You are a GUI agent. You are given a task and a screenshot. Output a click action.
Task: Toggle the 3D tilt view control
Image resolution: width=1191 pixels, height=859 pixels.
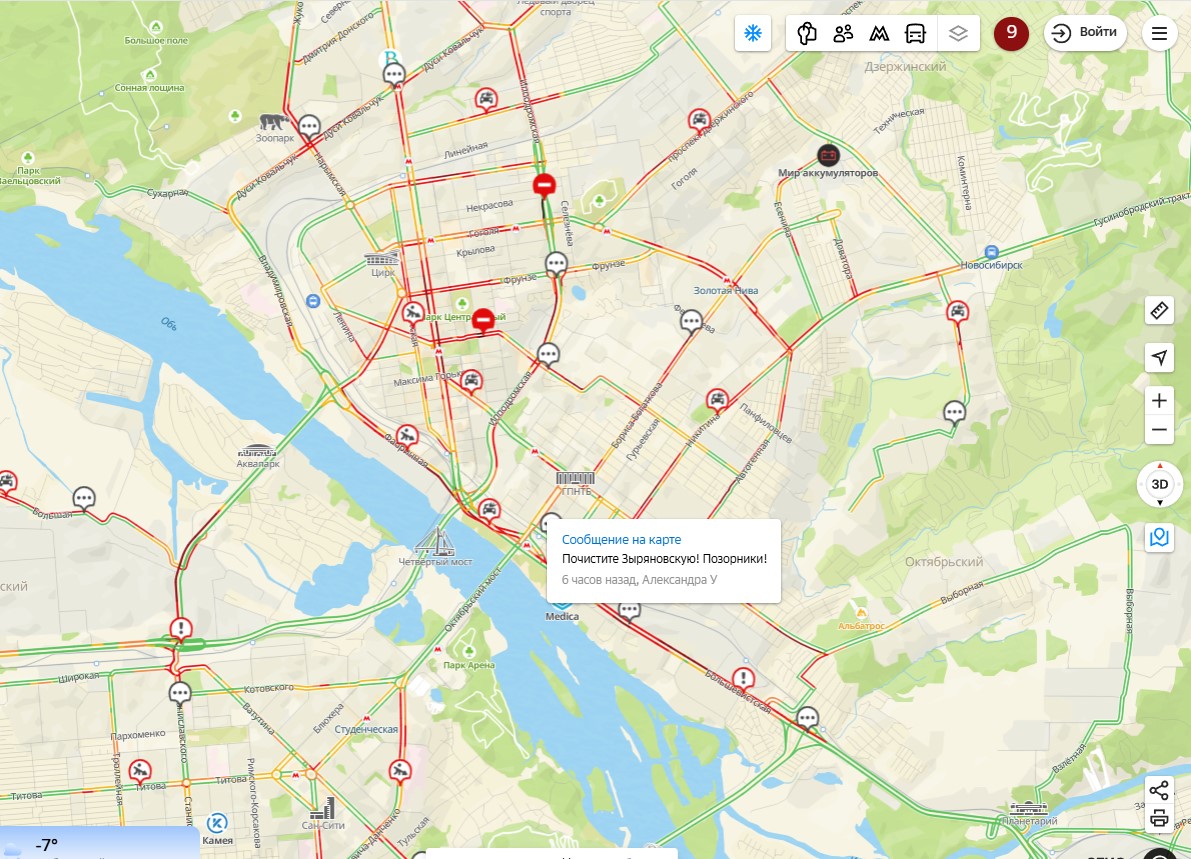pyautogui.click(x=1159, y=484)
